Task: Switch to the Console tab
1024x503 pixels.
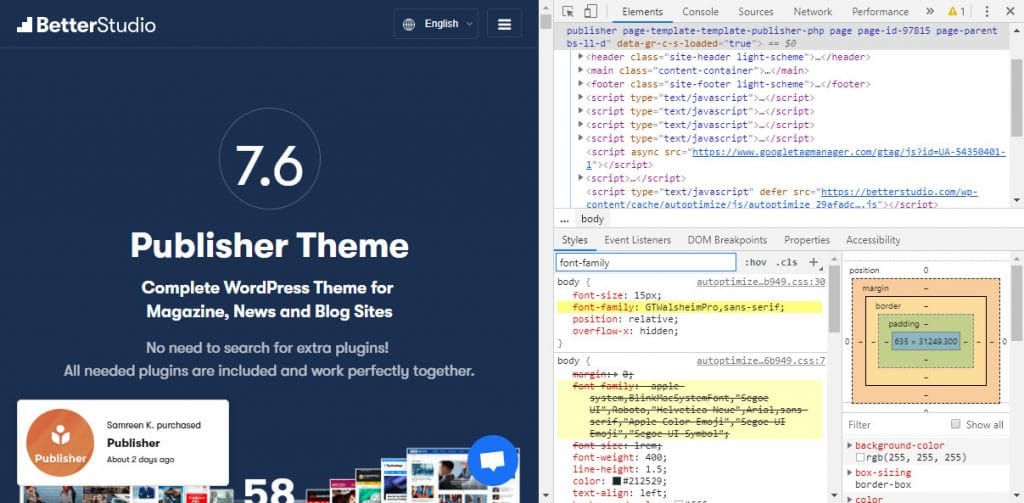Action: point(700,11)
